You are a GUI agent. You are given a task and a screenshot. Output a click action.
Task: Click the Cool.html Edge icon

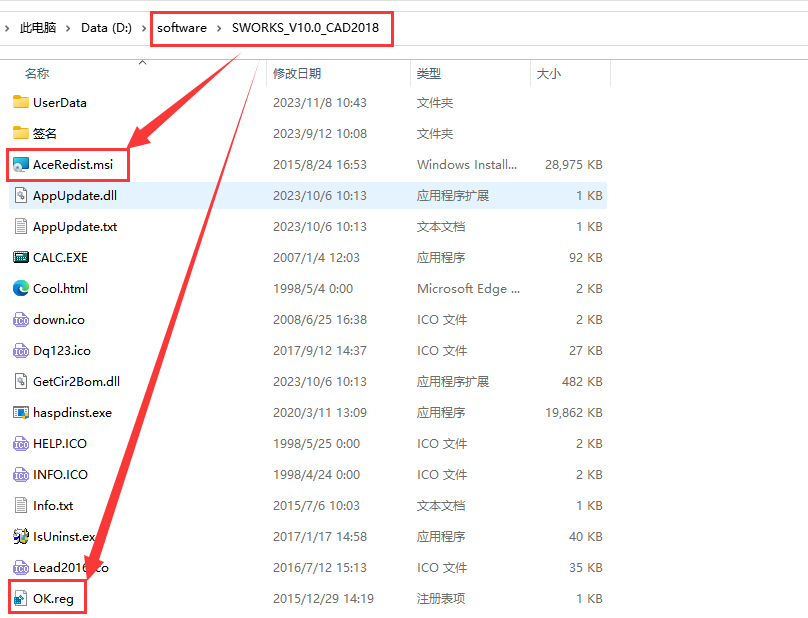[21, 288]
